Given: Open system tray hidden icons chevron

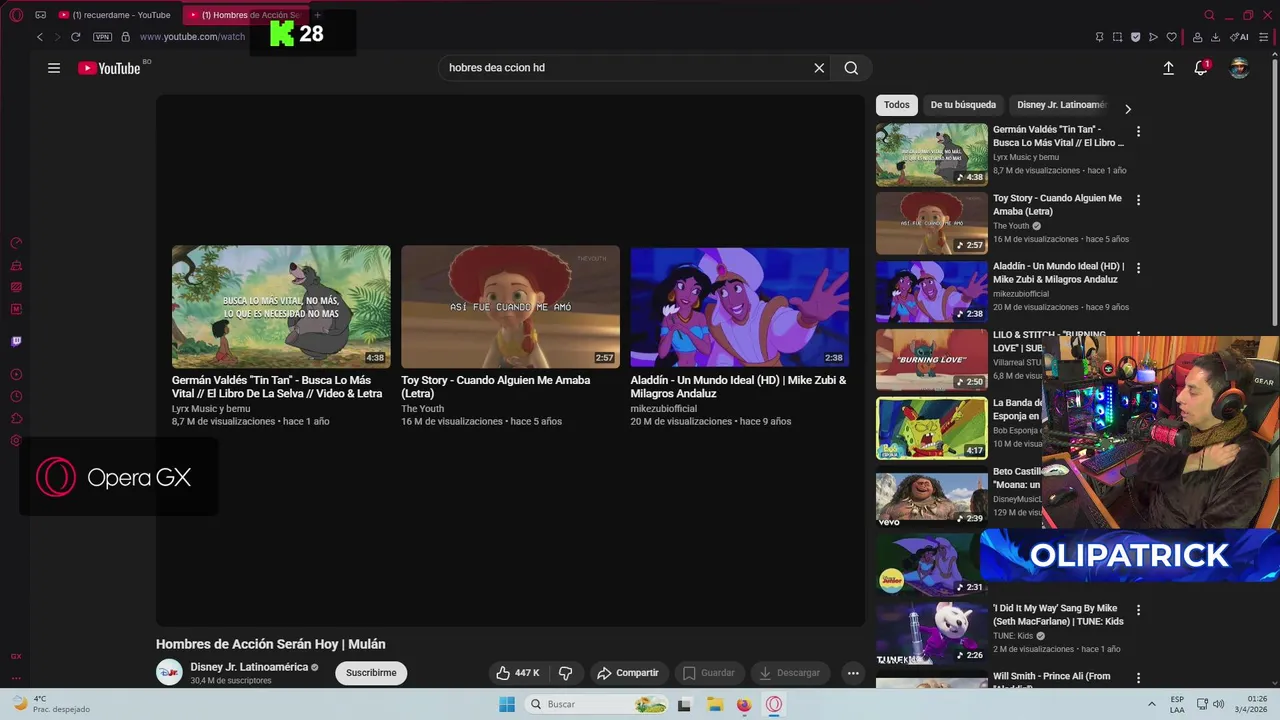Looking at the screenshot, I should (x=1151, y=704).
